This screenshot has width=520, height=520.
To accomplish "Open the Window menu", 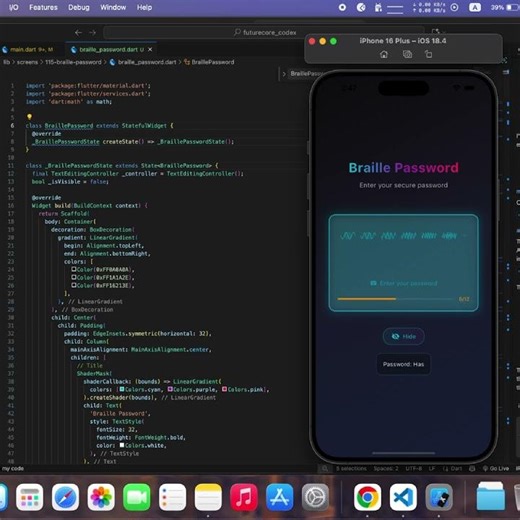I will [x=113, y=7].
